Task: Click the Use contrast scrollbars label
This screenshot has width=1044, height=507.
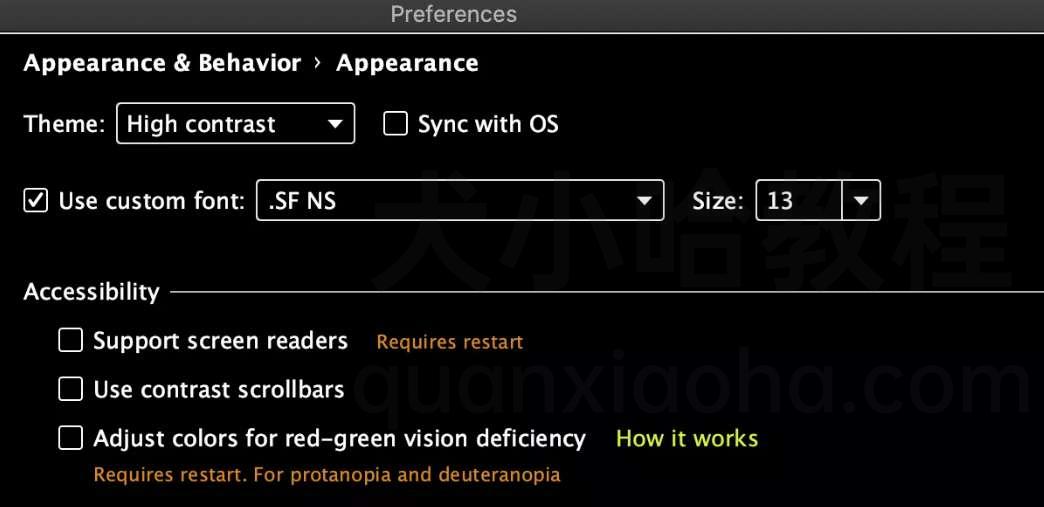Action: coord(218,389)
